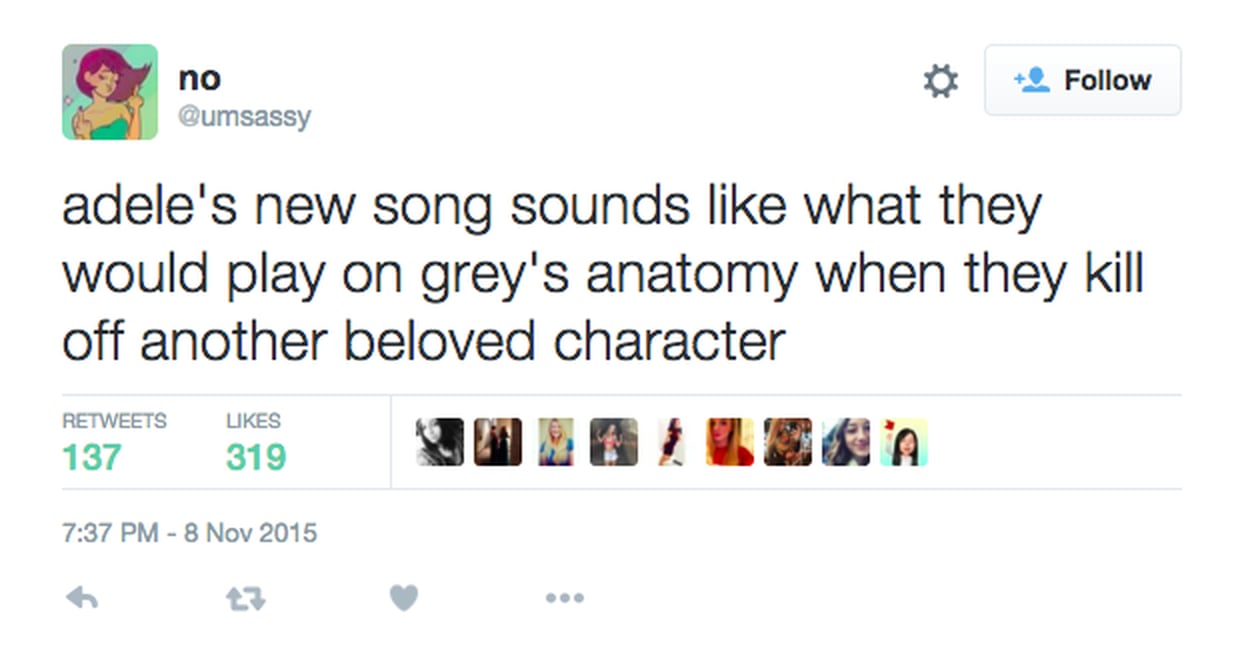Screen dimensions: 1250x662
Task: Click the eighth liker avatar thumbnail
Action: click(846, 442)
